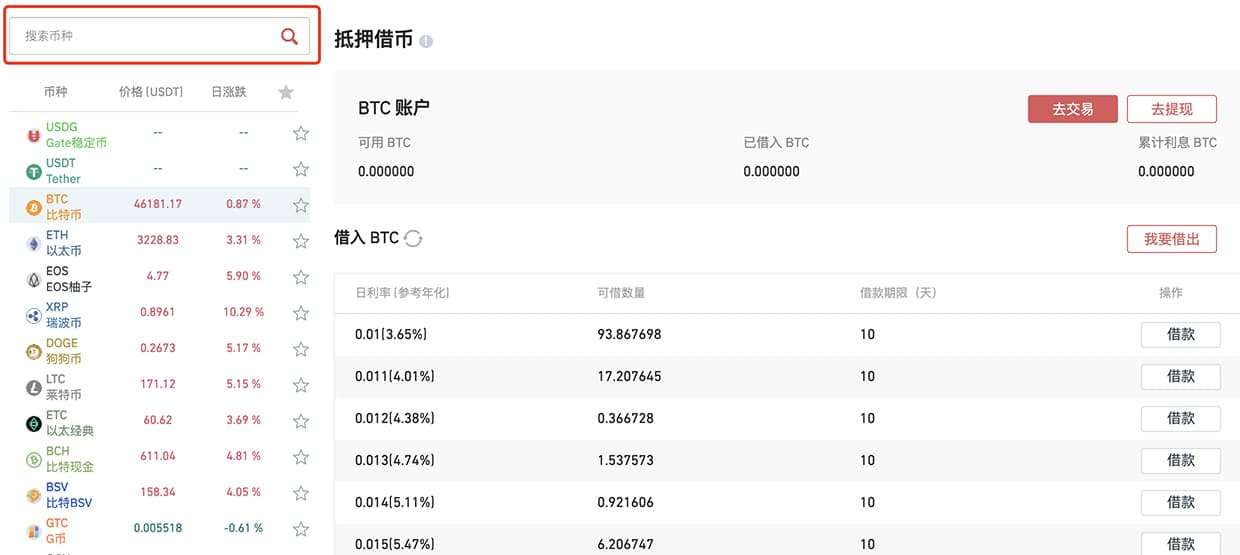The height and width of the screenshot is (555, 1240).
Task: Click 借款 for the 0.012(4.38%) rate
Action: (x=1180, y=418)
